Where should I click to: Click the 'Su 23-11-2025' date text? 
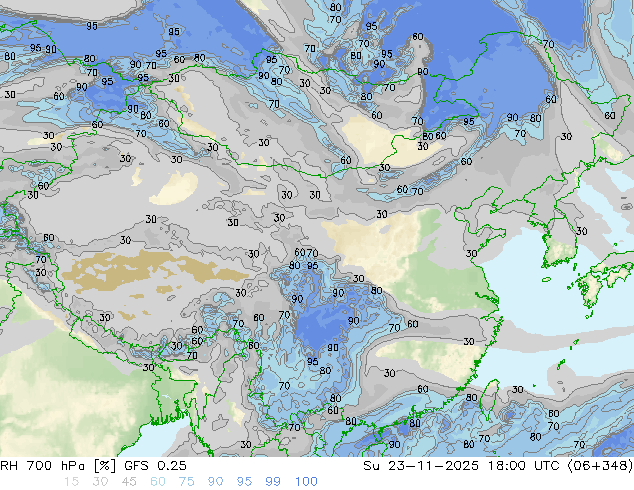421,466
